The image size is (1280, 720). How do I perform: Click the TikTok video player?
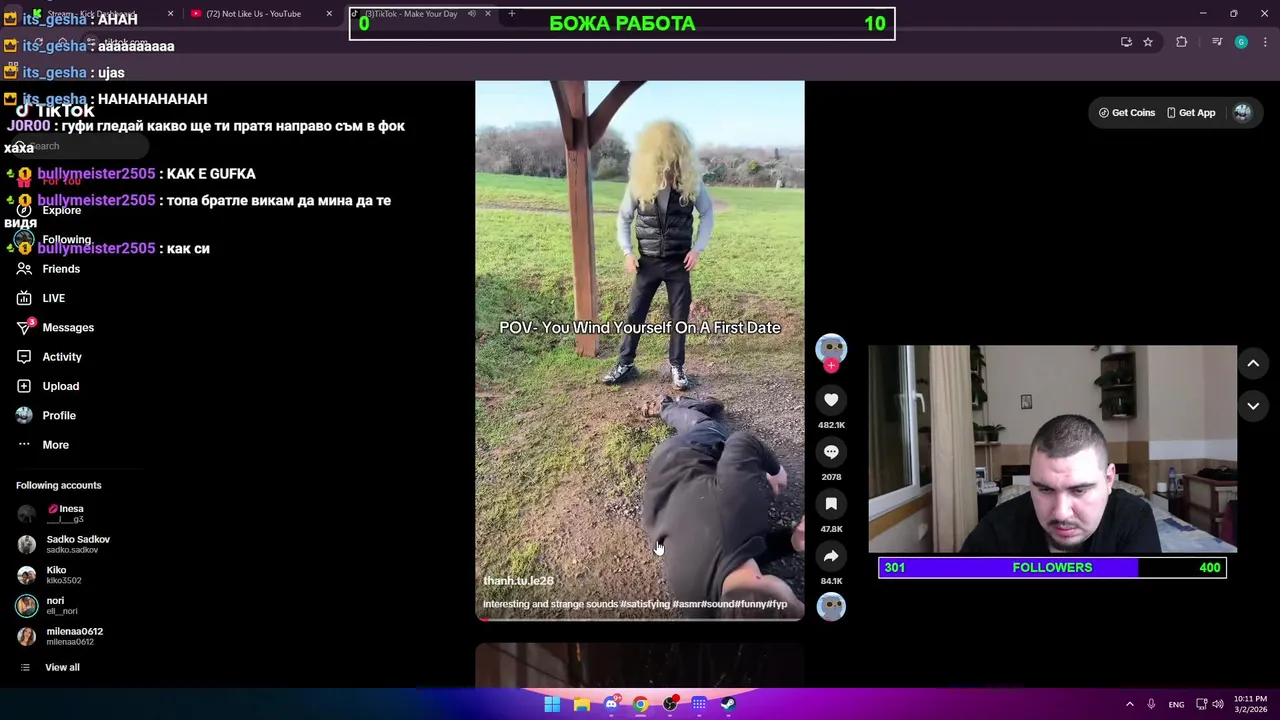(640, 350)
